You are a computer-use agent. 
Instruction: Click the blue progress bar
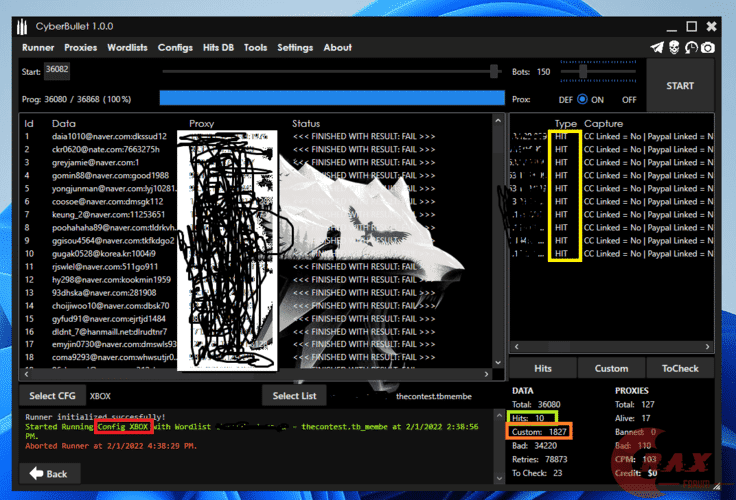coord(332,98)
